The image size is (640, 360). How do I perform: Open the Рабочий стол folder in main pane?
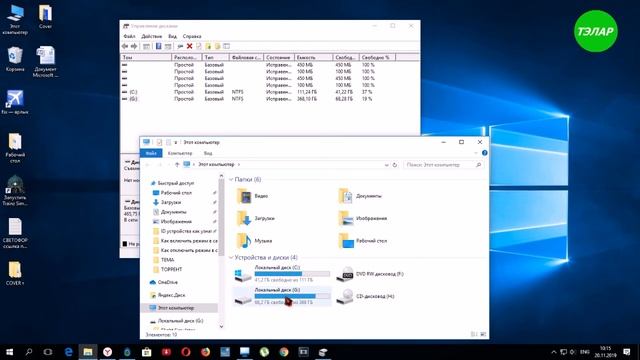tap(362, 241)
